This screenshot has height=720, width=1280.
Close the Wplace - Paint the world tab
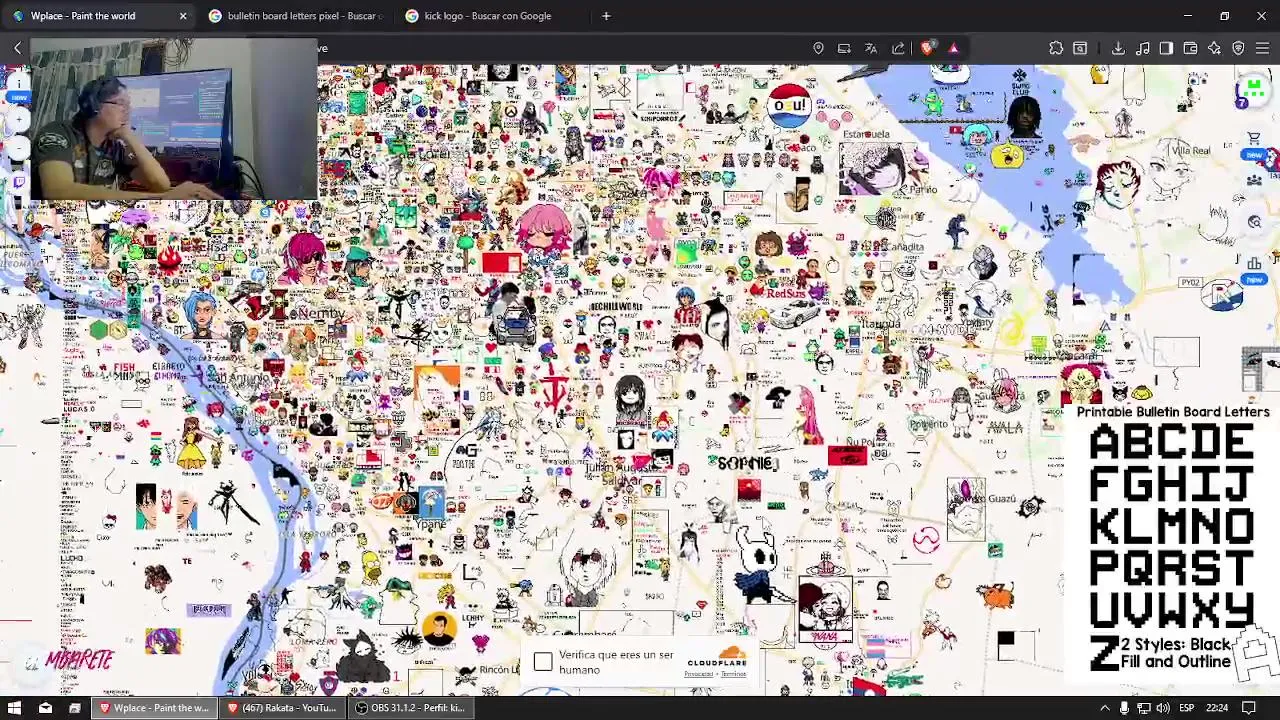(183, 16)
